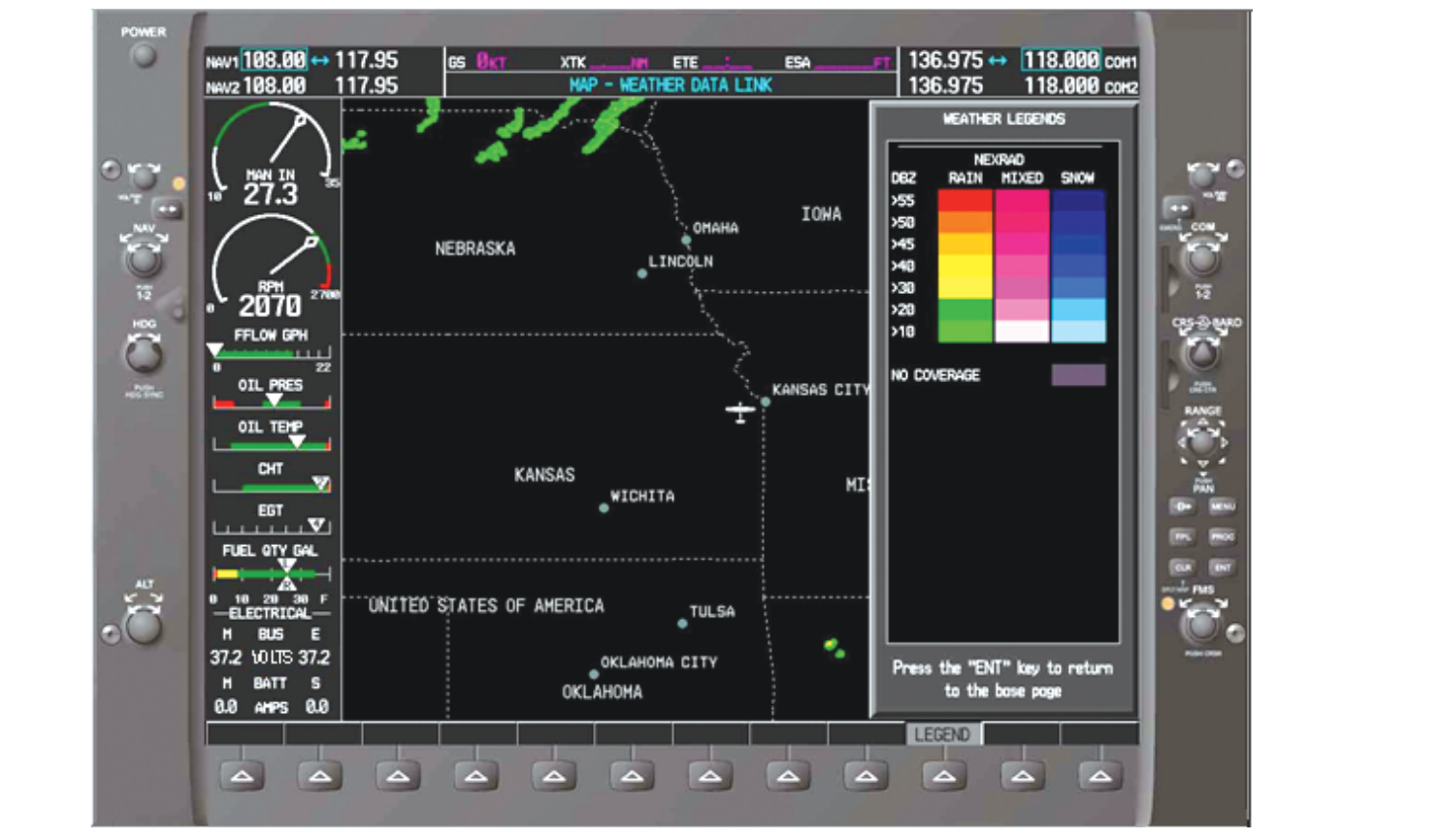Click the PROC procedures key

point(1222,536)
